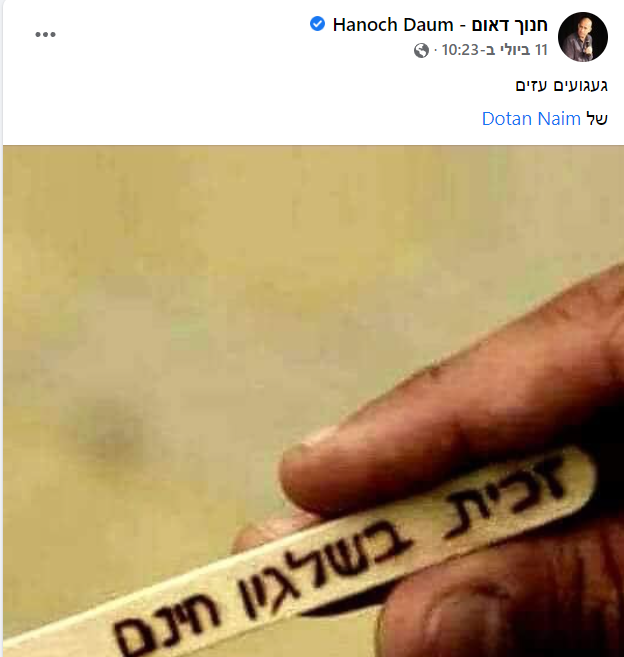The width and height of the screenshot is (624, 657).
Task: Open Hanoch Daum's round profile picture
Action: click(583, 37)
